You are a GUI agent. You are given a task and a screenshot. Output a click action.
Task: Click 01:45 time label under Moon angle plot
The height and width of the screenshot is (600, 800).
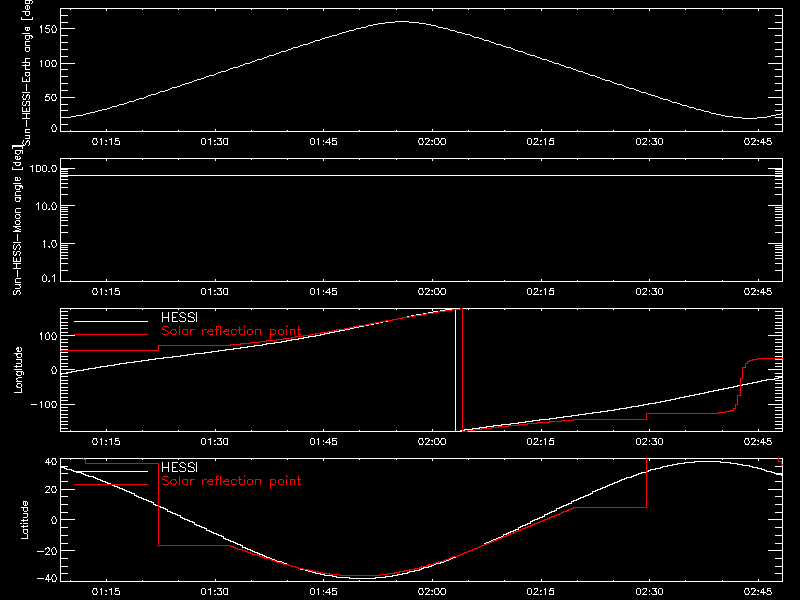(323, 292)
